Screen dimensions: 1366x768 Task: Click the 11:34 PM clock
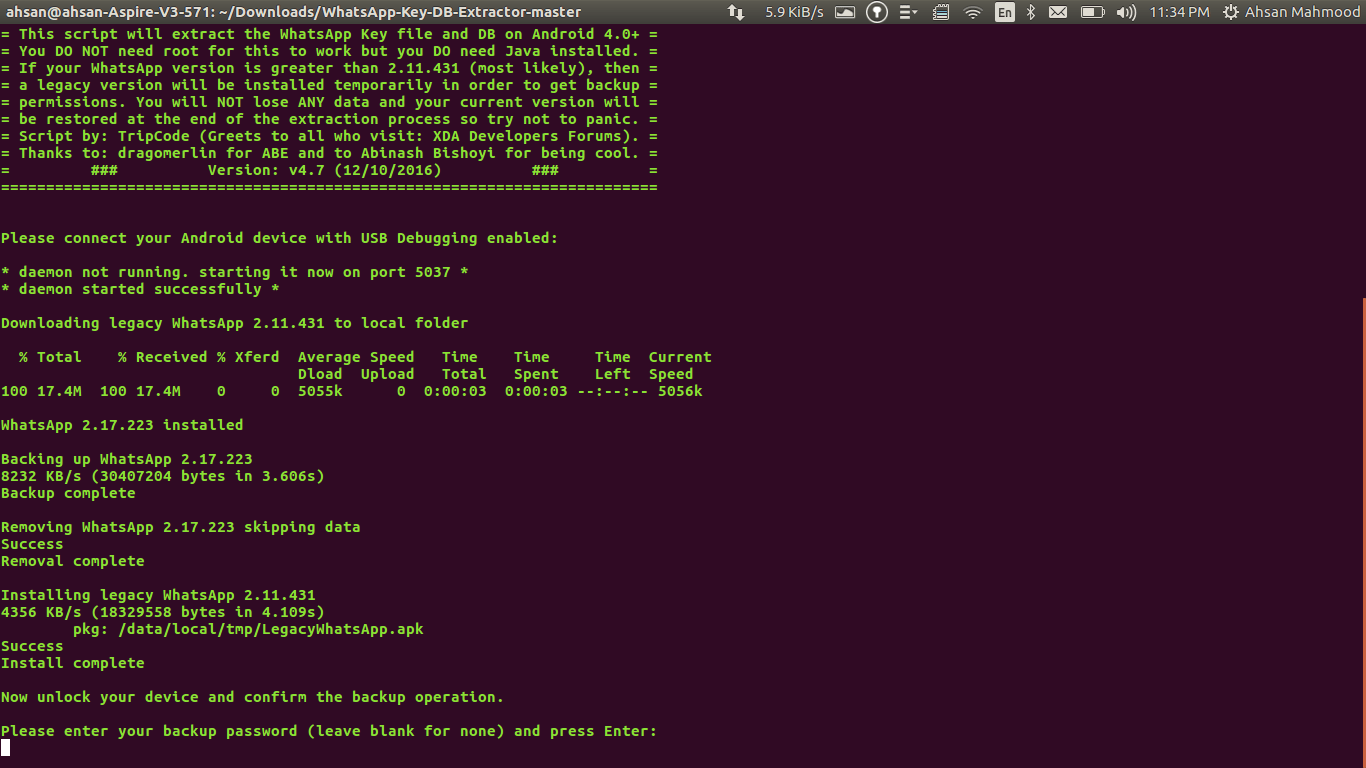1179,12
